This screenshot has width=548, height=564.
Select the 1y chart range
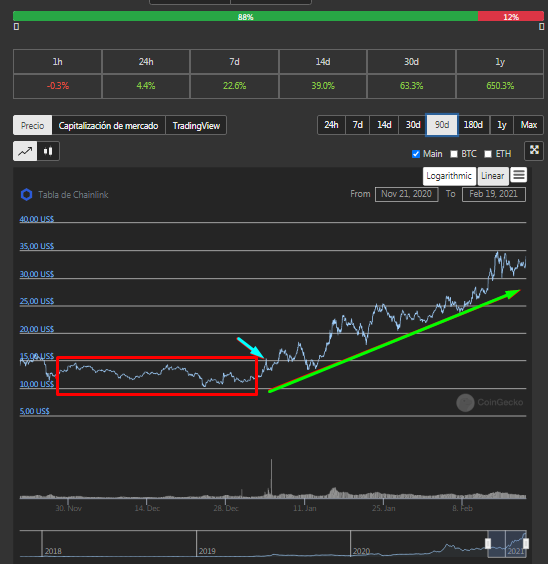click(502, 125)
